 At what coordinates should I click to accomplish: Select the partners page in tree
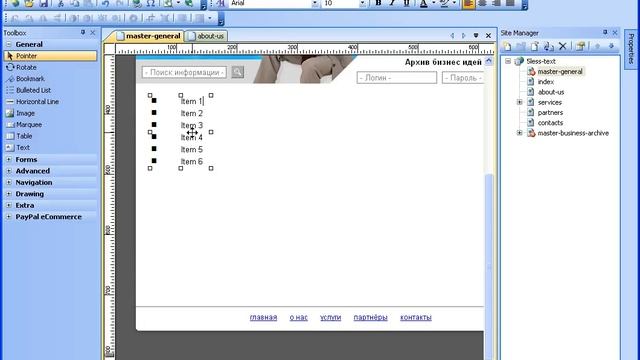pyautogui.click(x=550, y=112)
